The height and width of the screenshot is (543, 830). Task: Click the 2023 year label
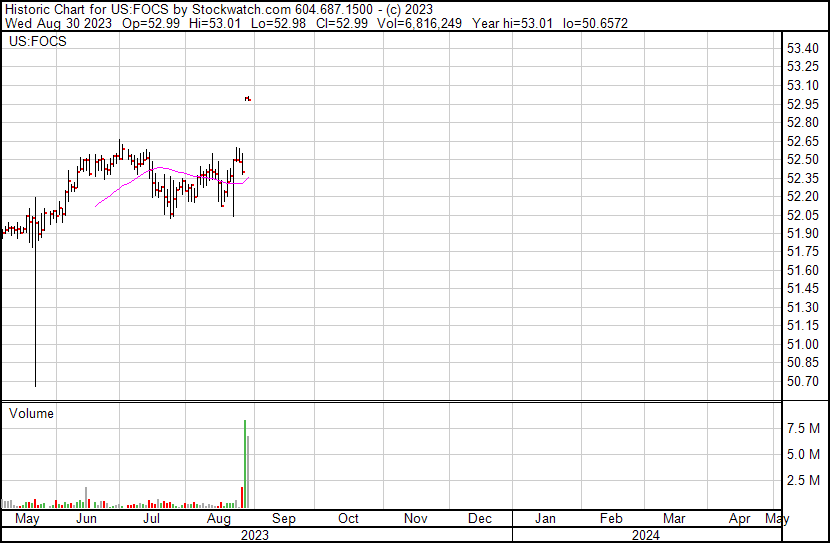255,535
